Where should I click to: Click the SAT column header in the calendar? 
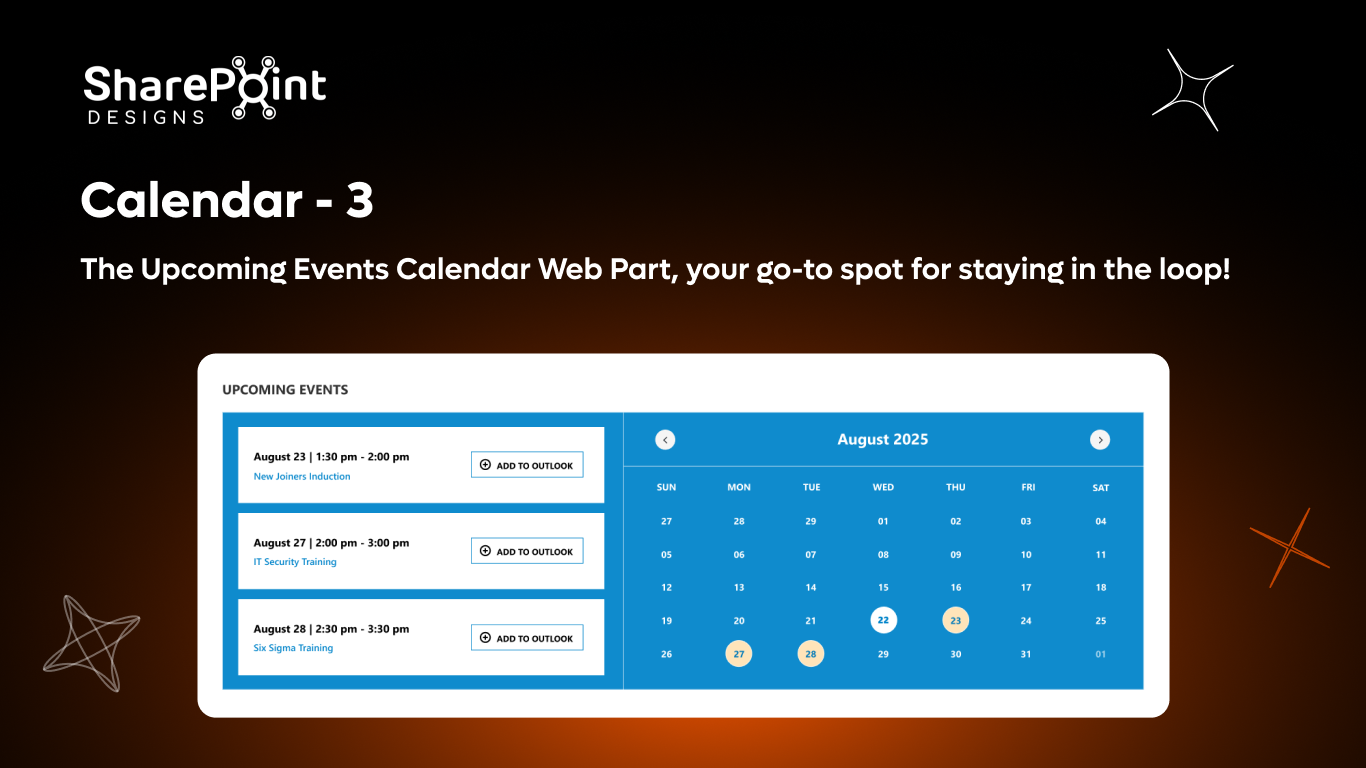(1100, 487)
